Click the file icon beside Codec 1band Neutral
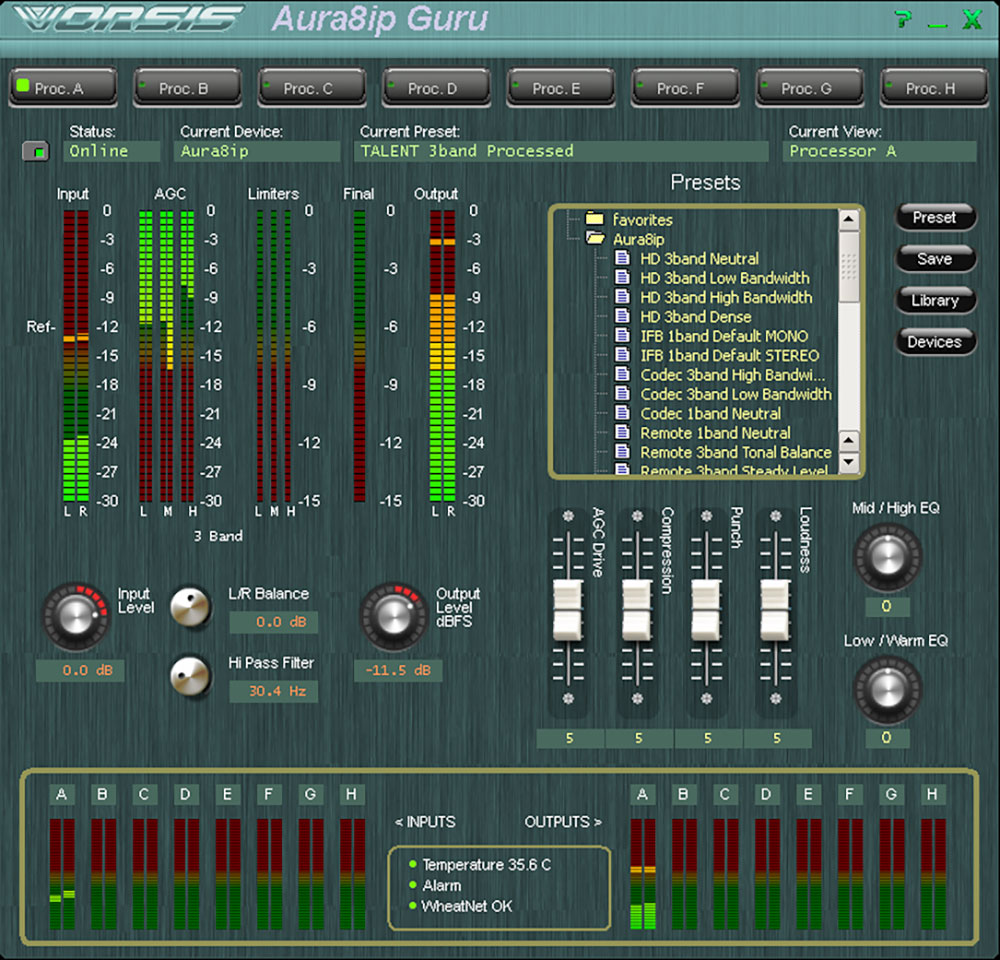The image size is (1000, 960). point(622,413)
